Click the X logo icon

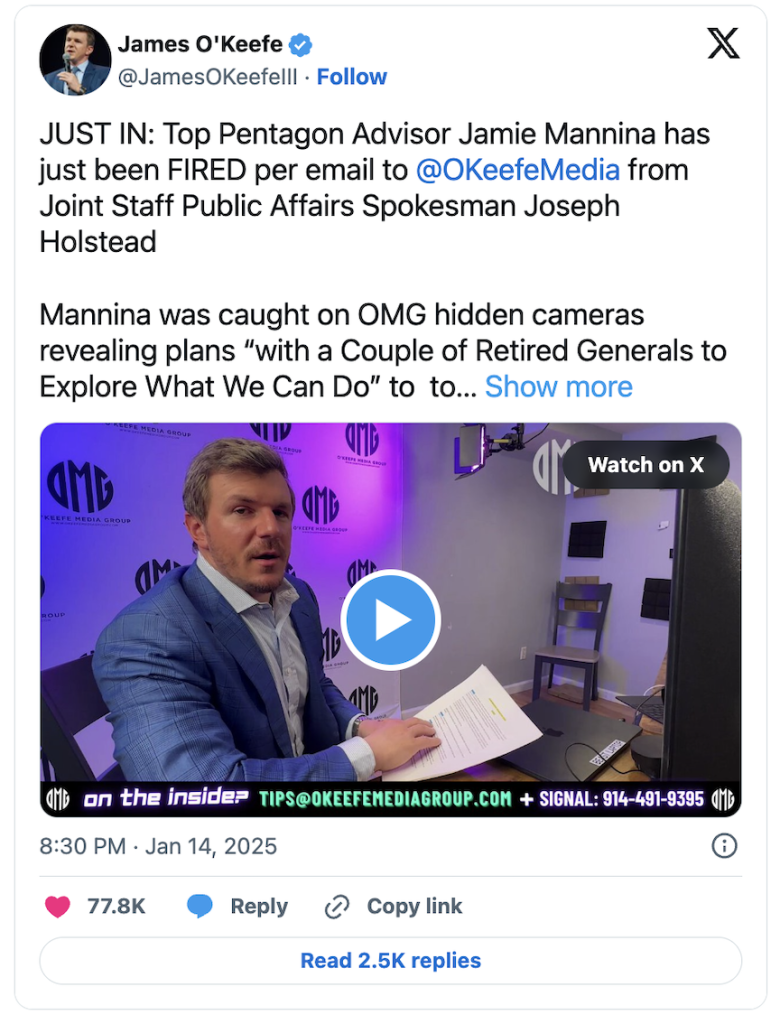point(722,44)
